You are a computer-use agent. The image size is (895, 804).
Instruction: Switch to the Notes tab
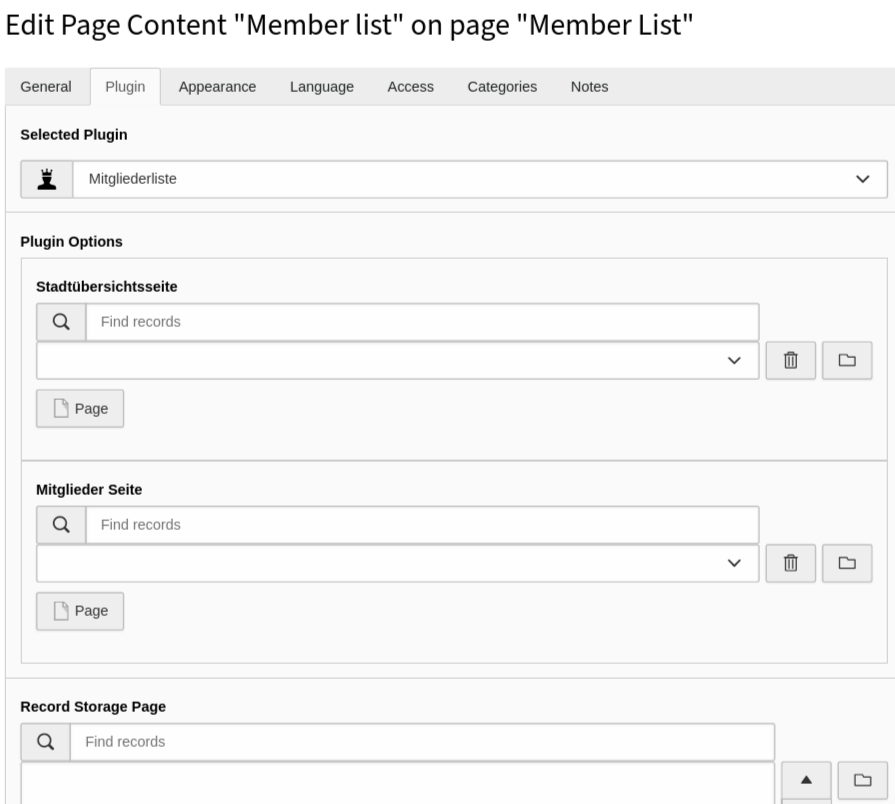click(x=589, y=87)
